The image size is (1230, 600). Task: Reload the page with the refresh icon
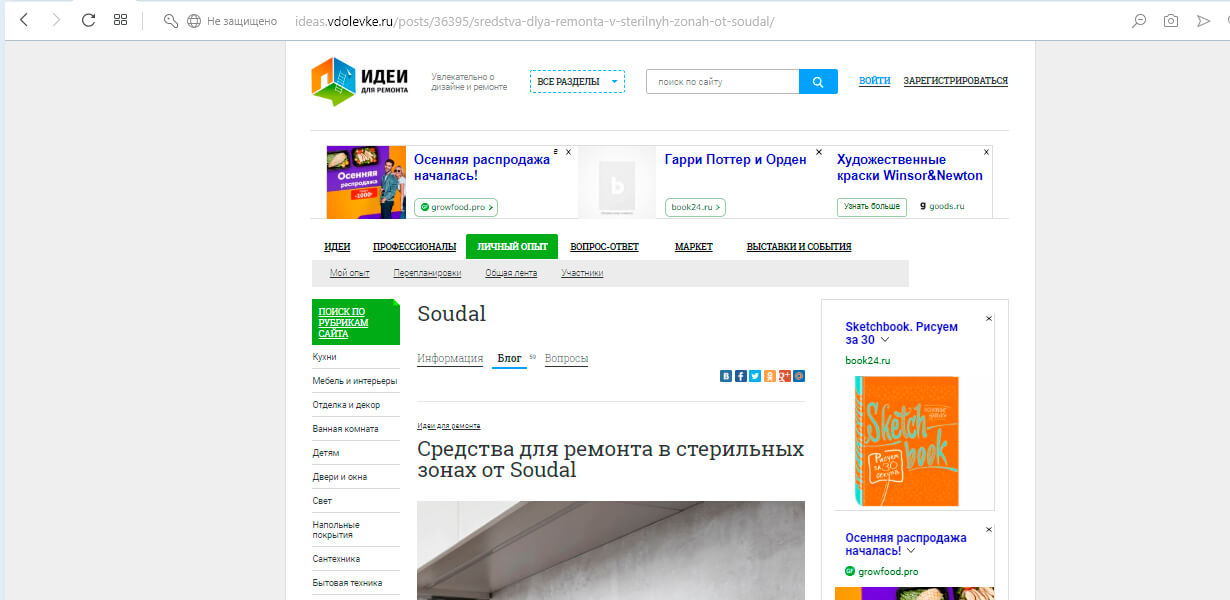(x=88, y=20)
